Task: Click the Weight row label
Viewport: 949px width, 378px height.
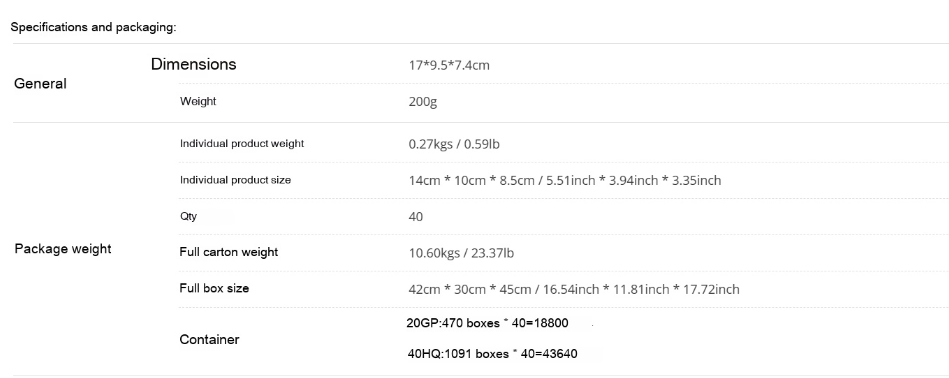Action: click(198, 101)
